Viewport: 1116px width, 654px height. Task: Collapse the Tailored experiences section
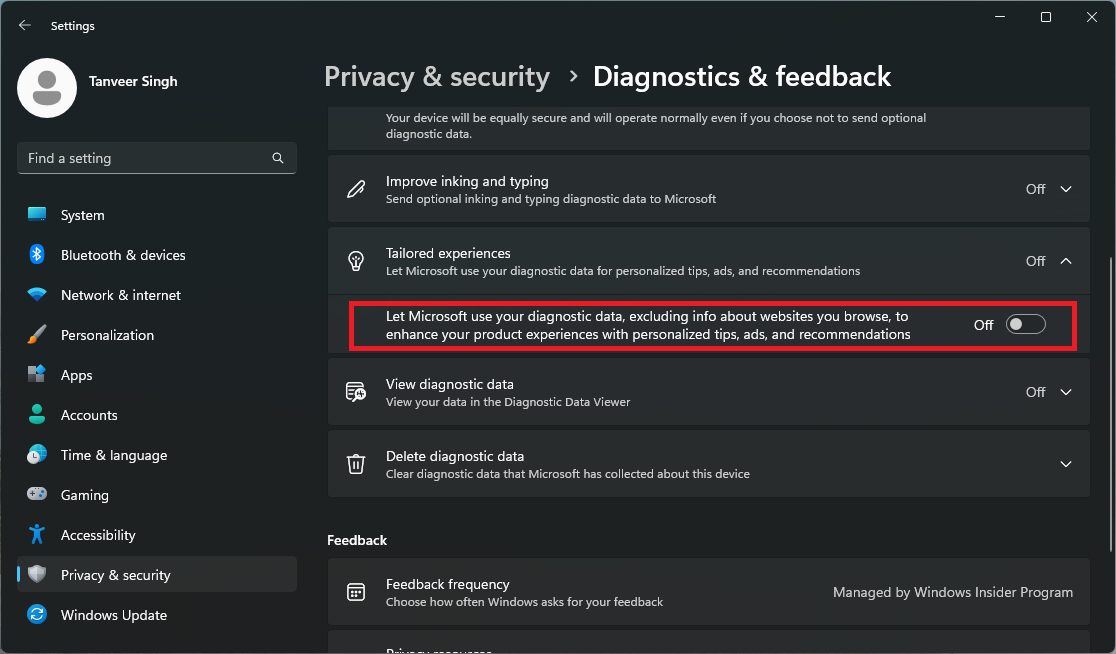pyautogui.click(x=1065, y=260)
